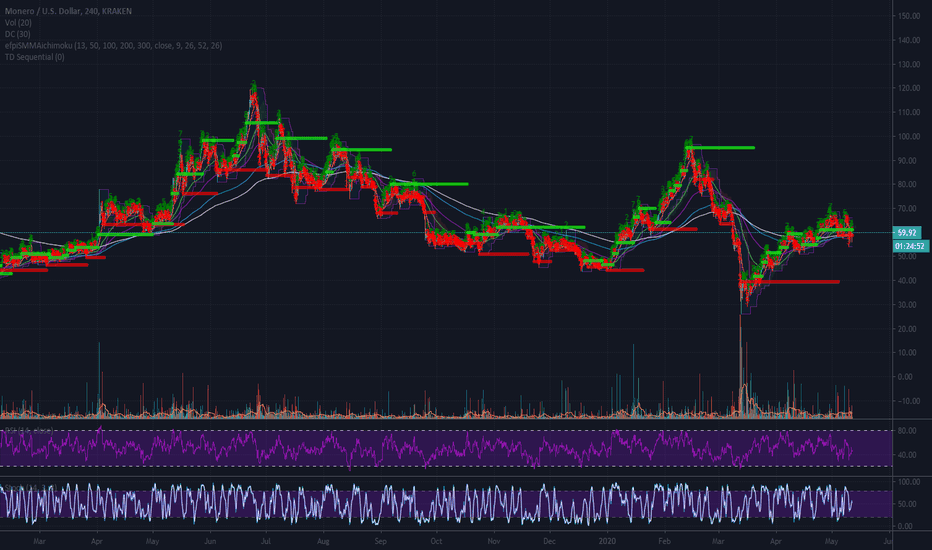
Task: Click the 30.00 price axis label
Action: tap(907, 305)
